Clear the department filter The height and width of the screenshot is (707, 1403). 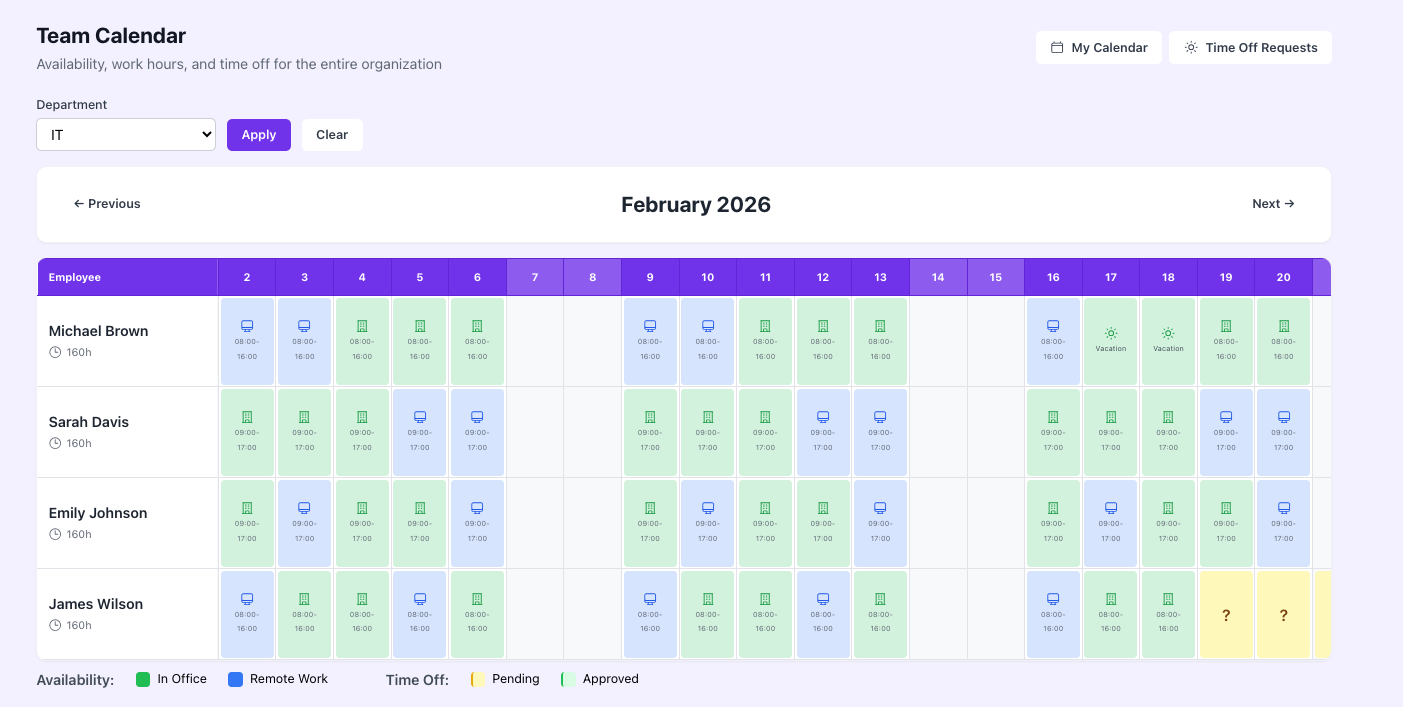(x=332, y=135)
